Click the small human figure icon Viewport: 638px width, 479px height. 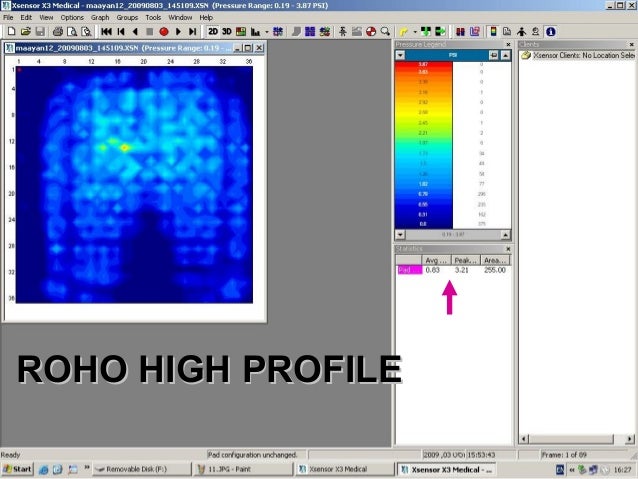point(343,31)
